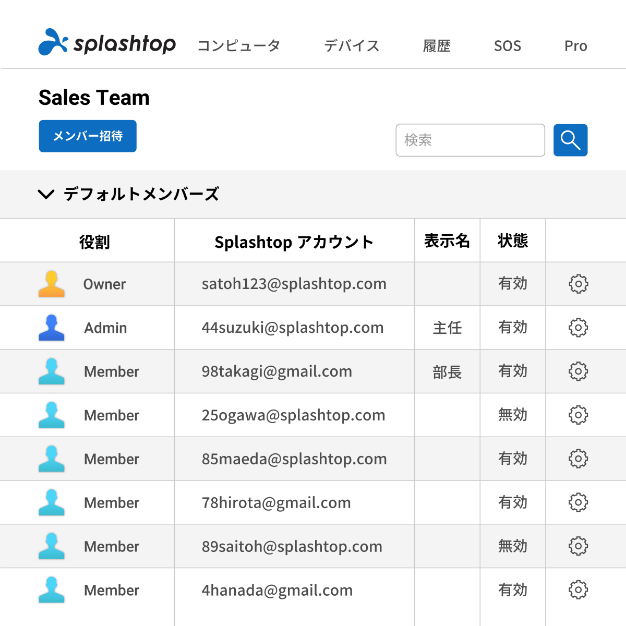Click the blue magnifier search button

(x=570, y=140)
